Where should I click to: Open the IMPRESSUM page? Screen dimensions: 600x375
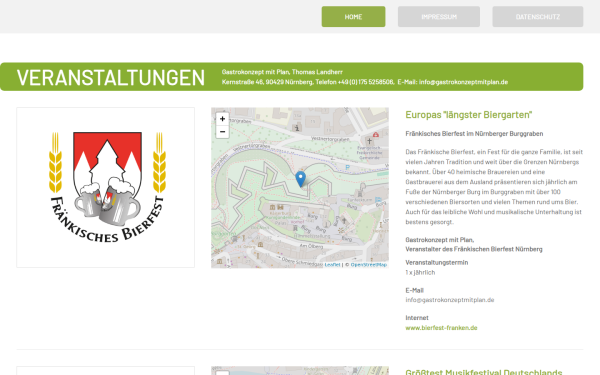439,16
